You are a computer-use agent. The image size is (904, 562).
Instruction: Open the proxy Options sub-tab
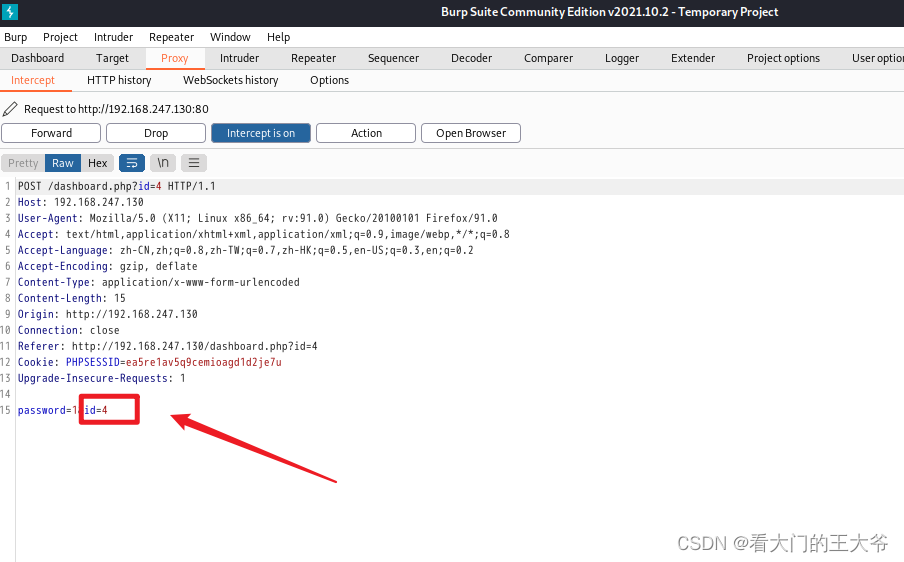[x=329, y=80]
